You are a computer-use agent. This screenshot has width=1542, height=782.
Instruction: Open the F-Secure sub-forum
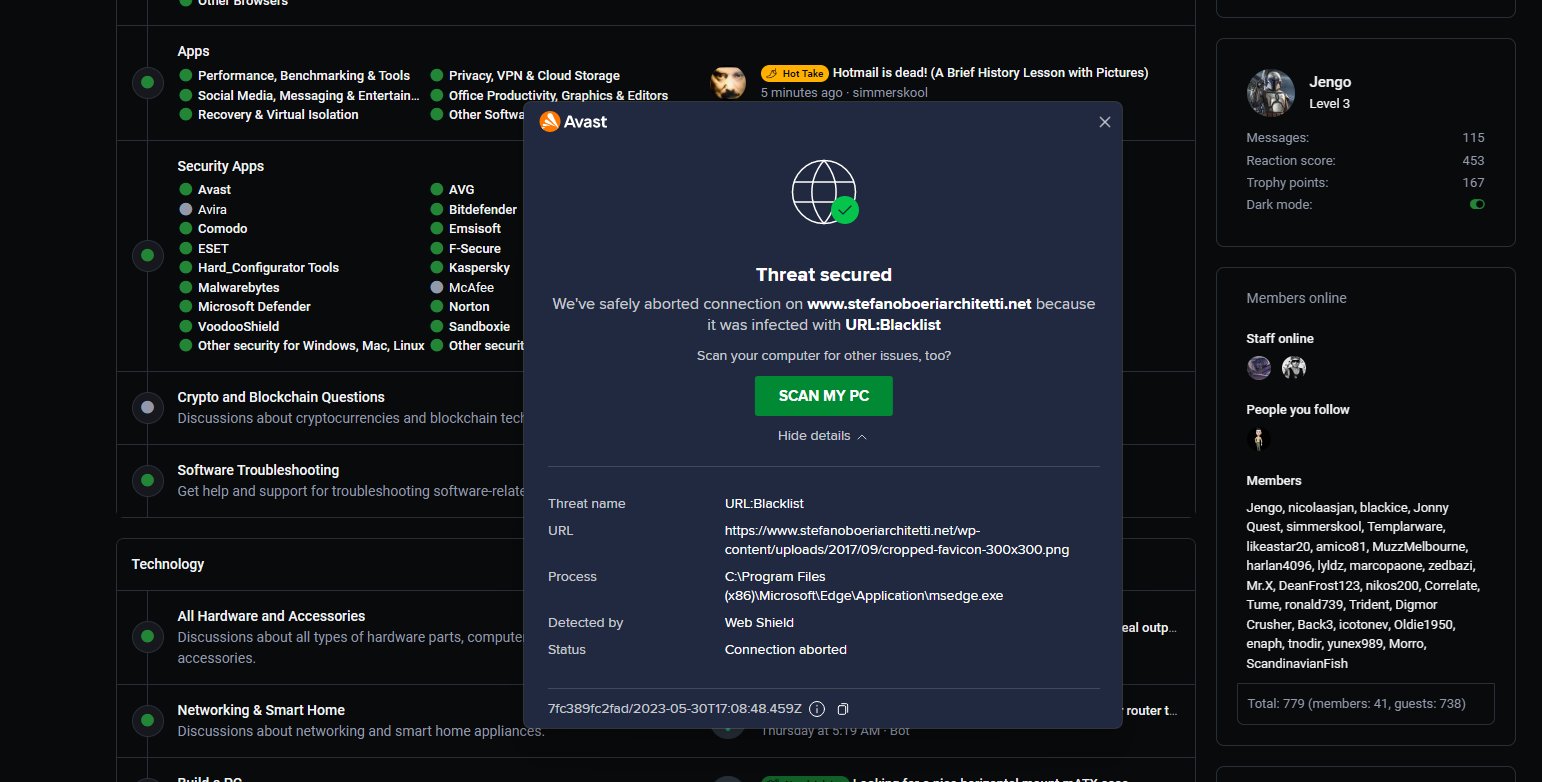point(475,249)
